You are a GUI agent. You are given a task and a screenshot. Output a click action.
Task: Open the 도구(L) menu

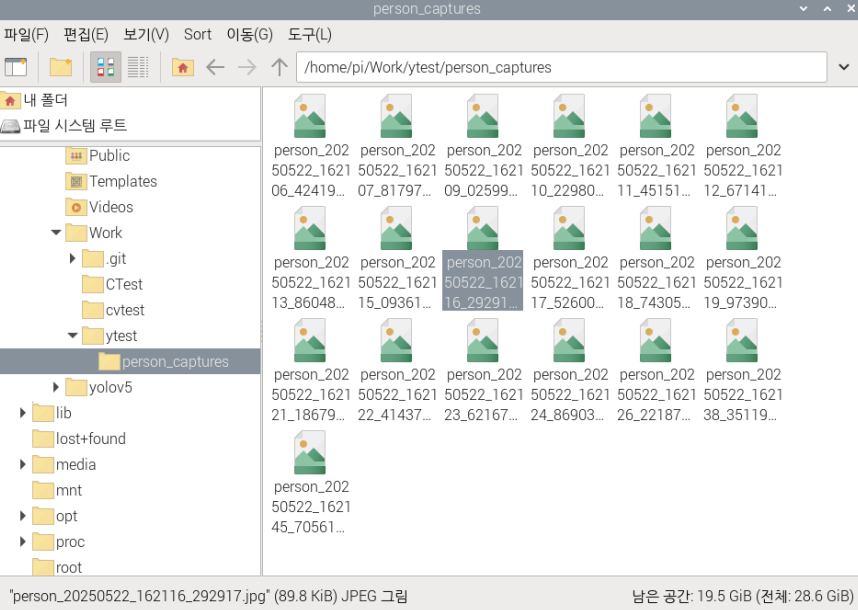[310, 34]
